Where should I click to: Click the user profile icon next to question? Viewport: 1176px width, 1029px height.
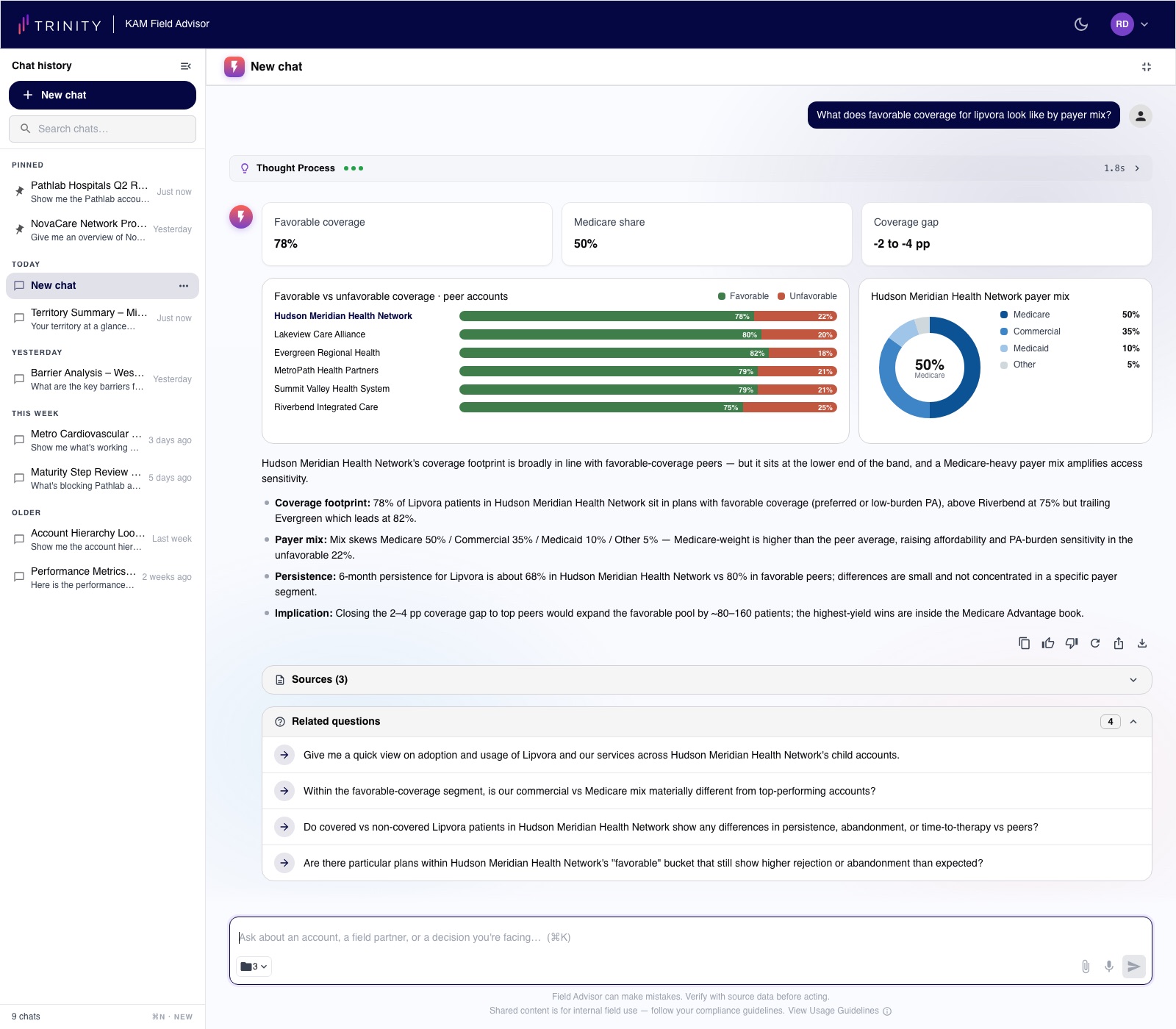pos(1141,115)
